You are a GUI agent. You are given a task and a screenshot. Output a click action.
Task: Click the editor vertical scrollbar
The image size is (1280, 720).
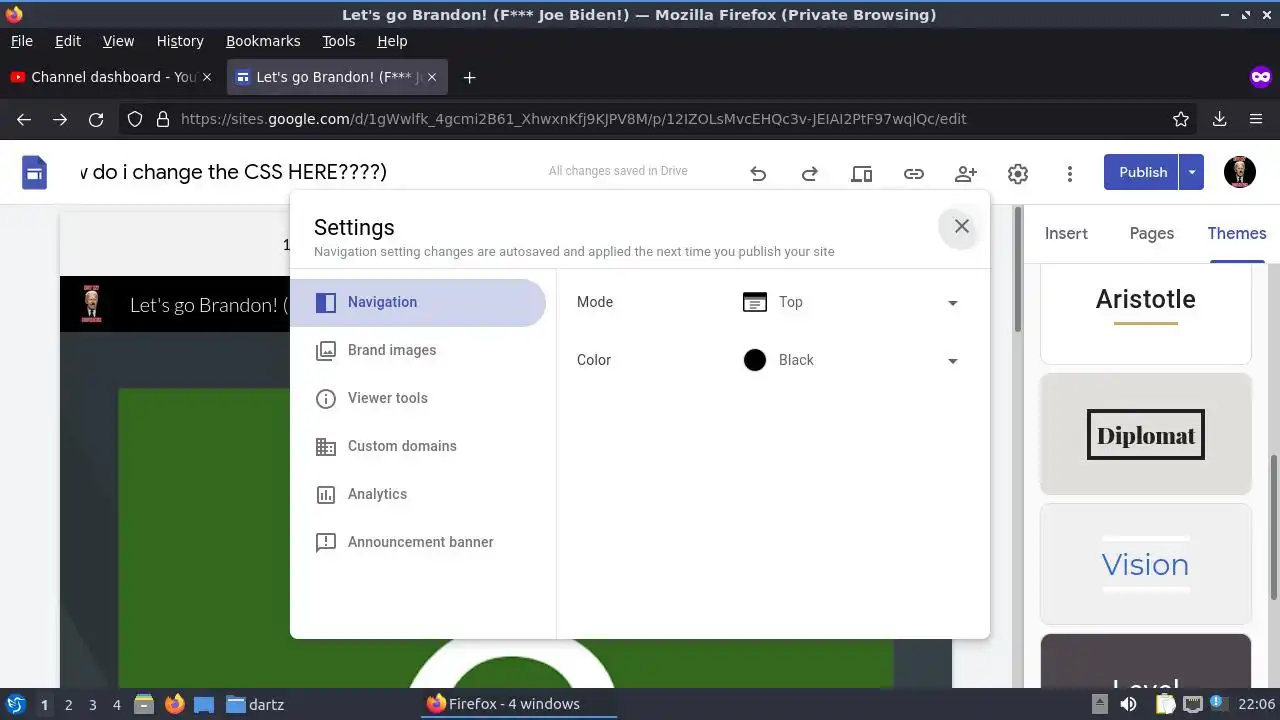[1018, 270]
